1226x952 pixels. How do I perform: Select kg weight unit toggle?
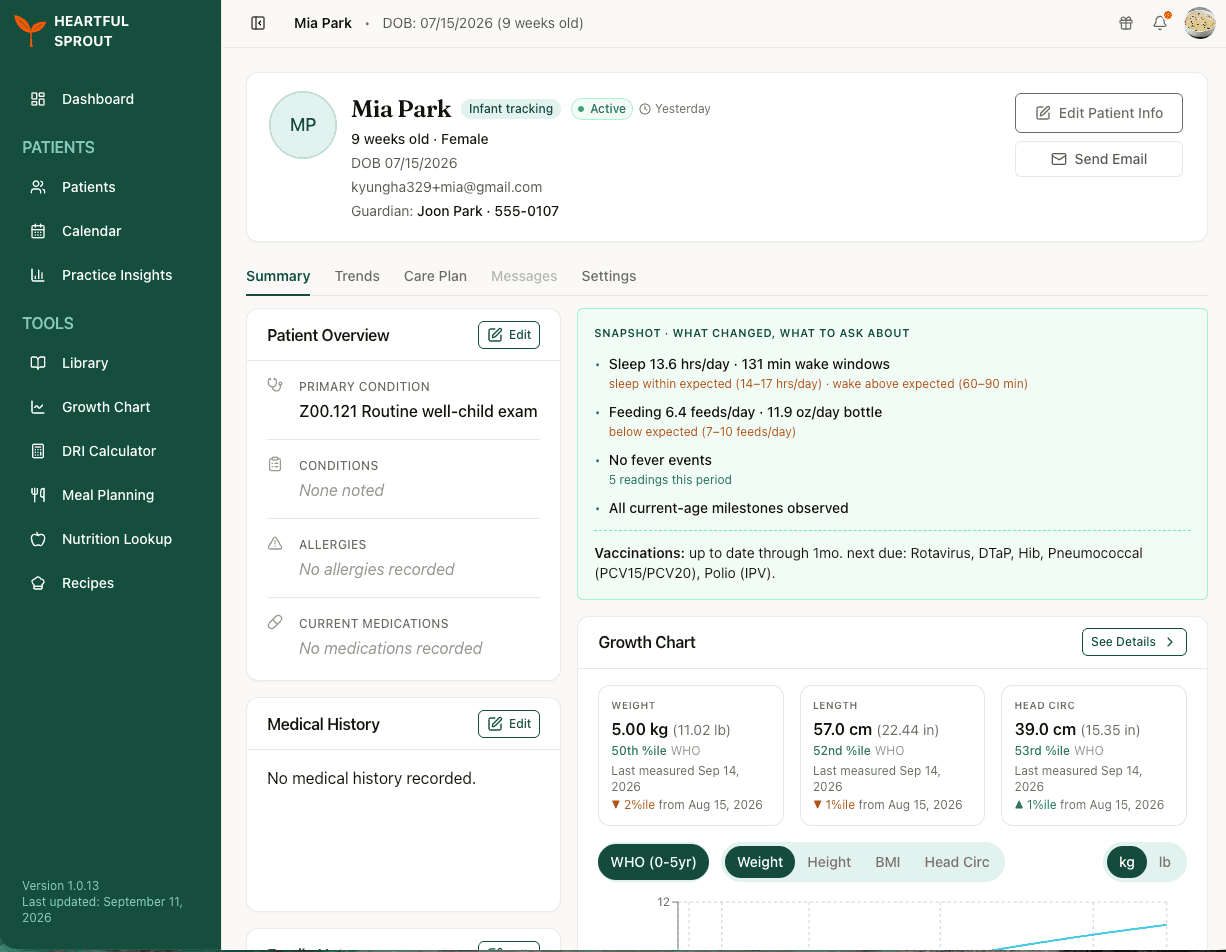(1127, 862)
